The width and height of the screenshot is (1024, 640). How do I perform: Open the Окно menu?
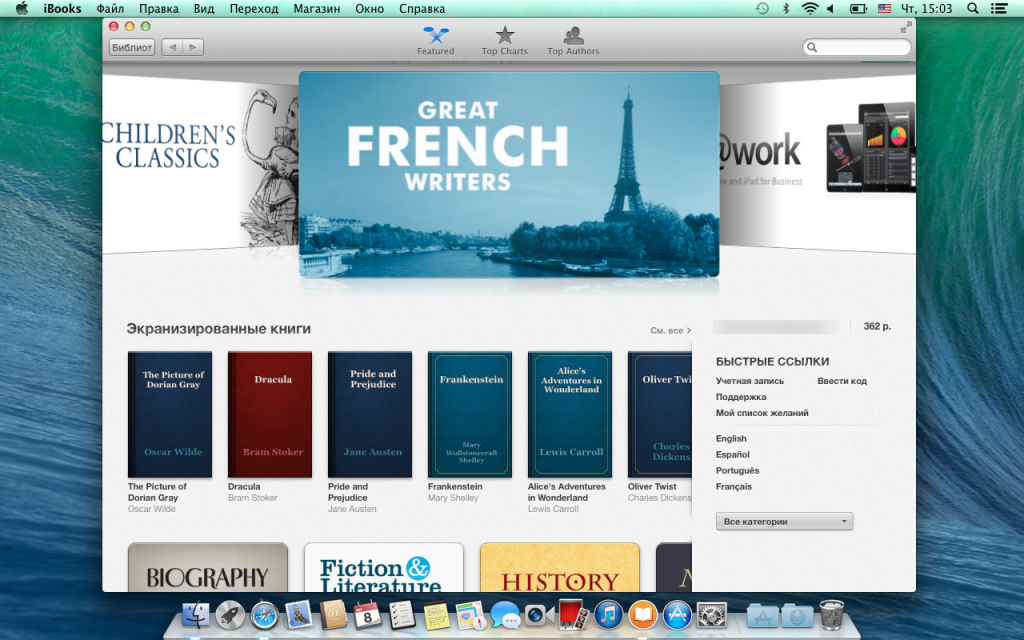click(x=370, y=8)
